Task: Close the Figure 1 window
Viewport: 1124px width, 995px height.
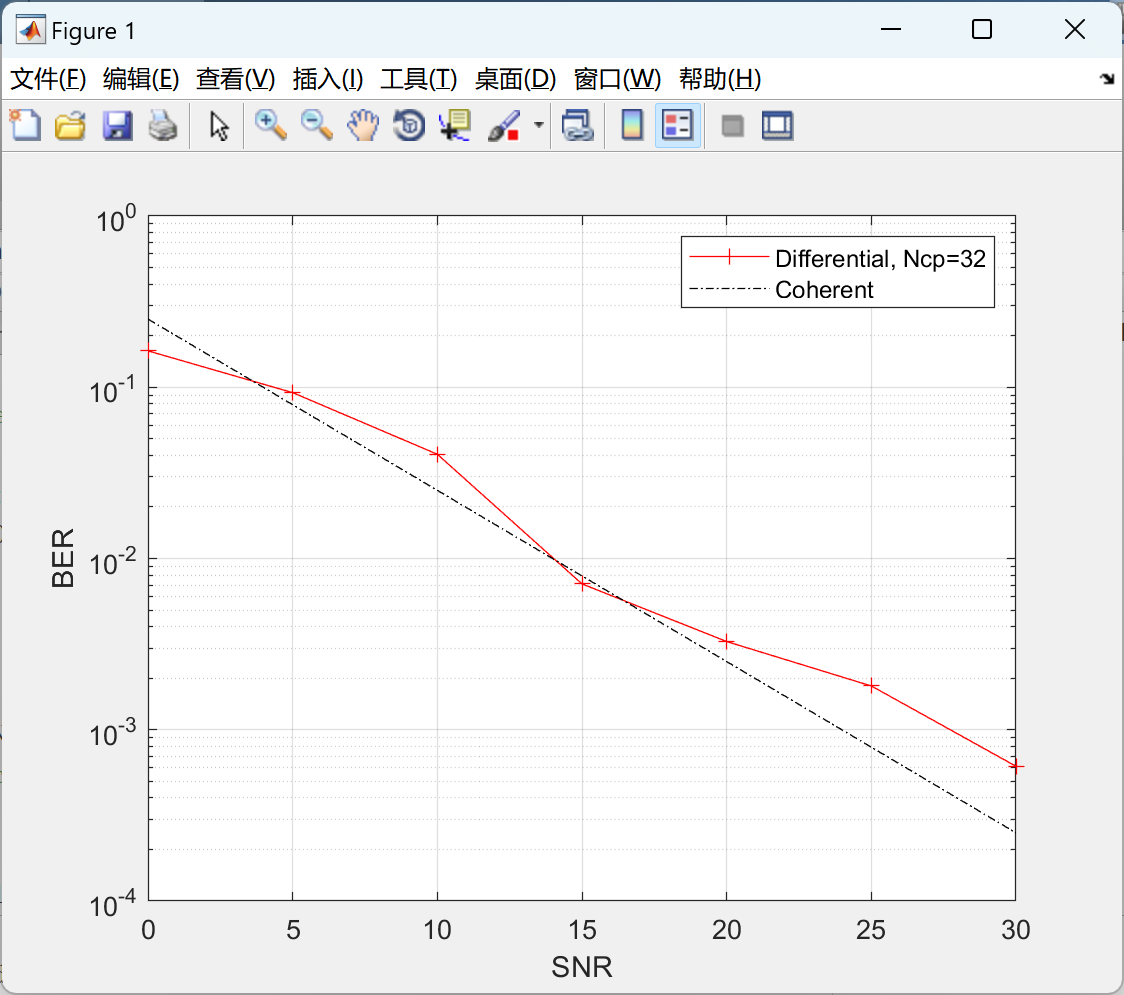Action: [1075, 29]
